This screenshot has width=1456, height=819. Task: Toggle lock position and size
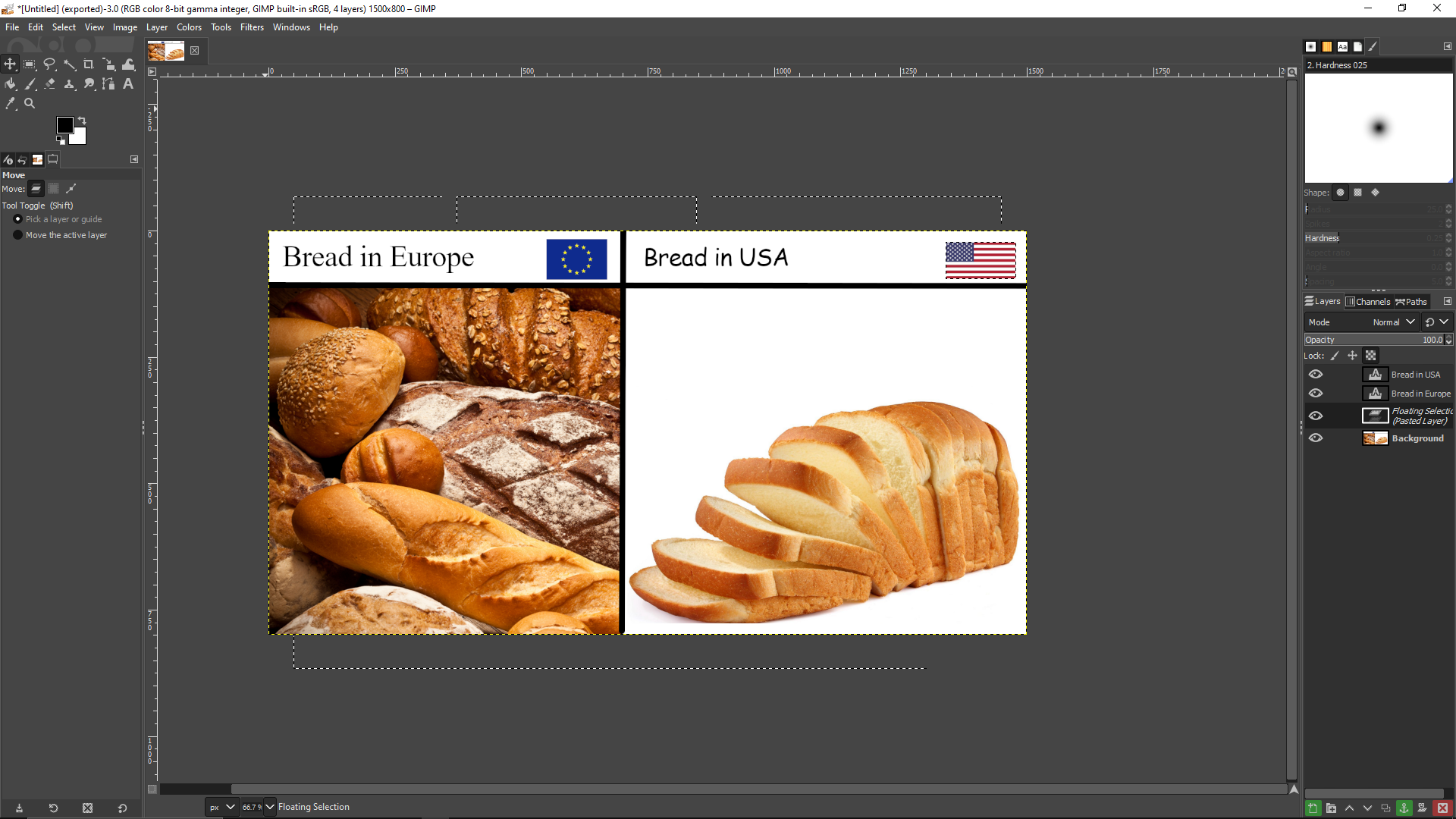coord(1352,356)
